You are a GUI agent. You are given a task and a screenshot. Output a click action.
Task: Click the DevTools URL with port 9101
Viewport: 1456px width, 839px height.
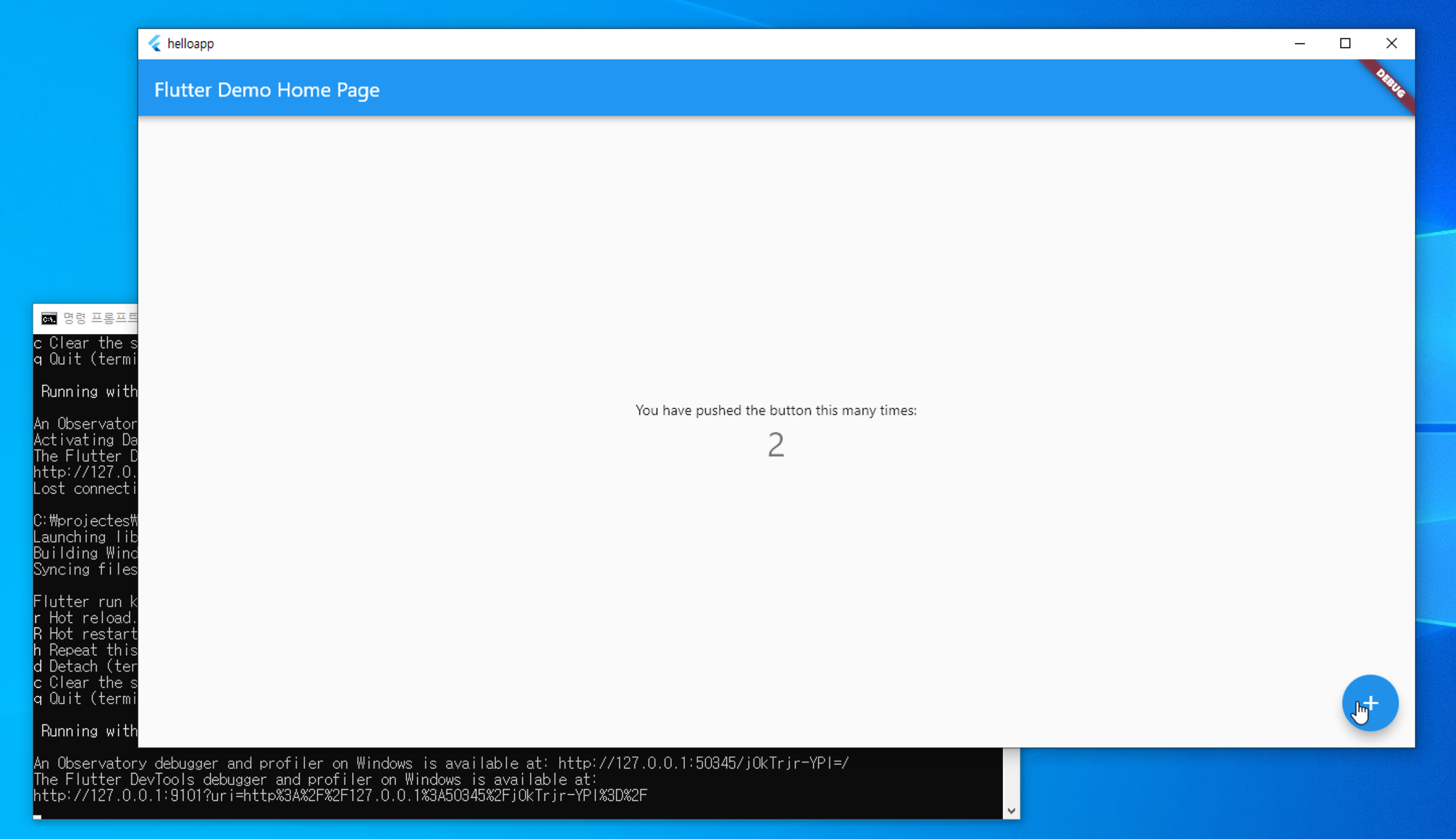point(340,796)
